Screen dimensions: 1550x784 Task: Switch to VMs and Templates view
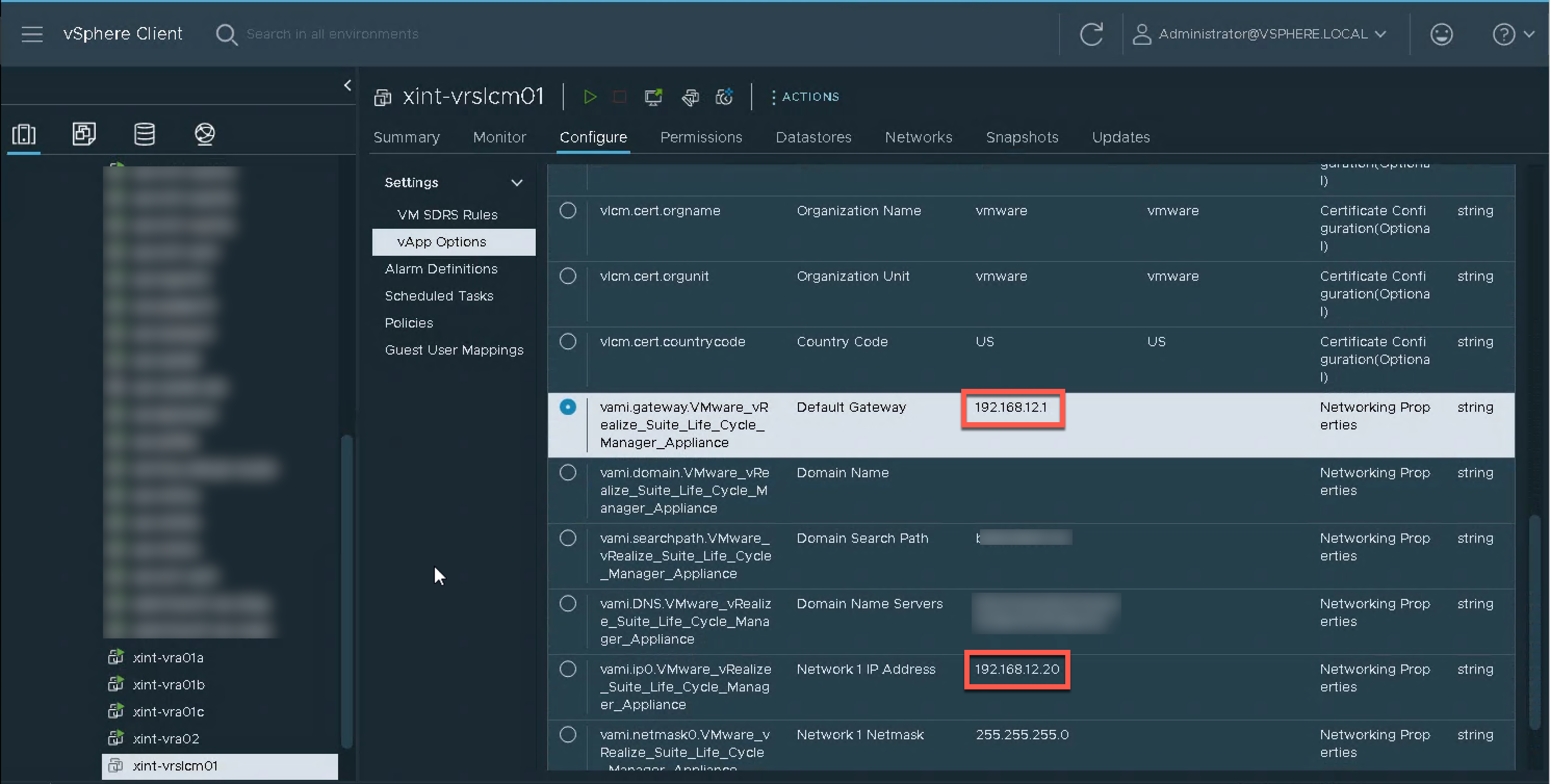[x=84, y=134]
